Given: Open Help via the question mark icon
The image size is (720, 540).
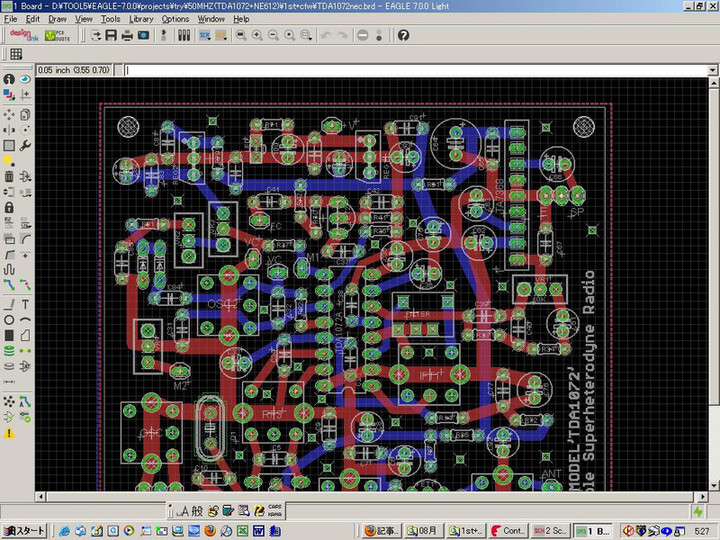Looking at the screenshot, I should coord(403,35).
